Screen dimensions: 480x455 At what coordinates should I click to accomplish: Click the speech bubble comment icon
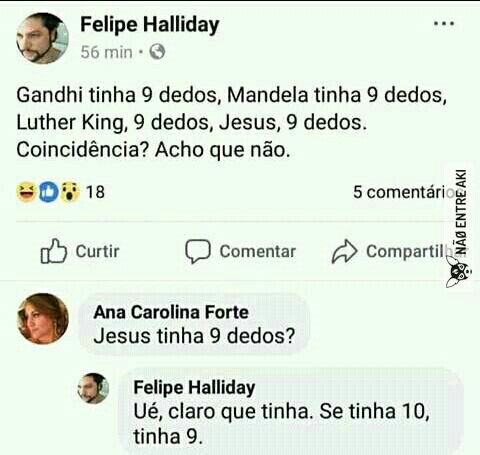point(198,251)
